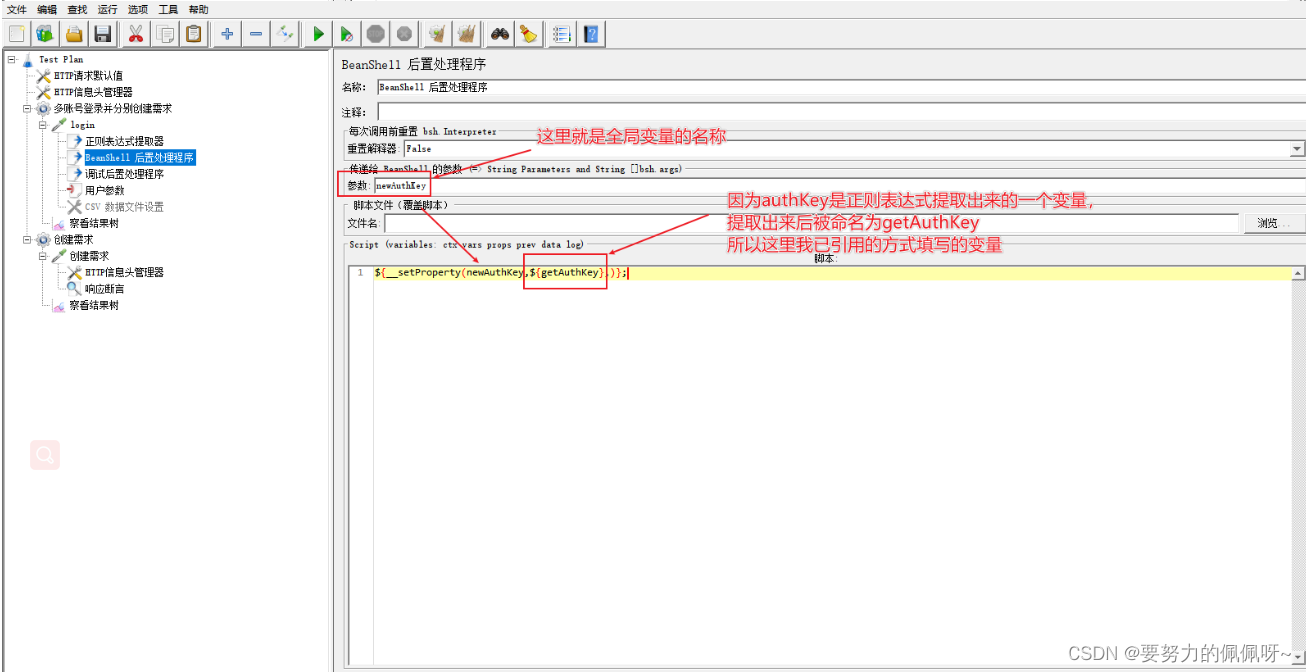Open the 编辑 menu
The width and height of the screenshot is (1306, 672).
(x=47, y=9)
